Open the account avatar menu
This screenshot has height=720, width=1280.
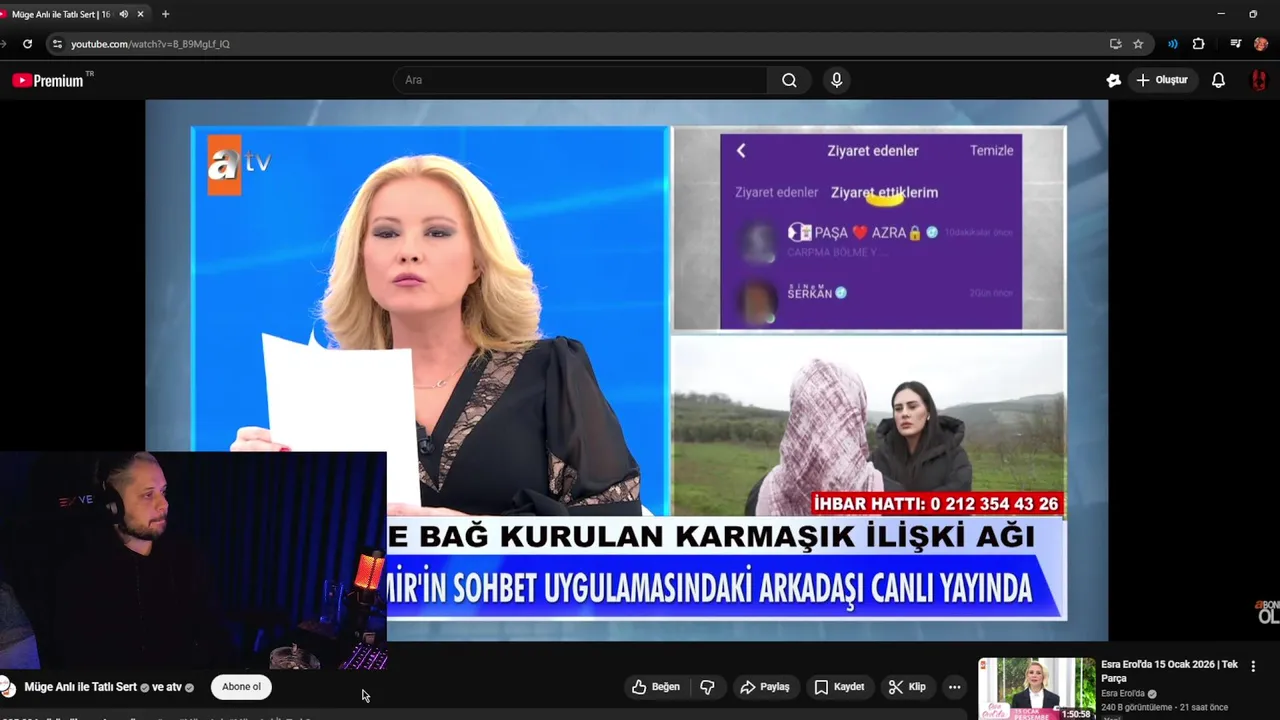click(x=1259, y=80)
